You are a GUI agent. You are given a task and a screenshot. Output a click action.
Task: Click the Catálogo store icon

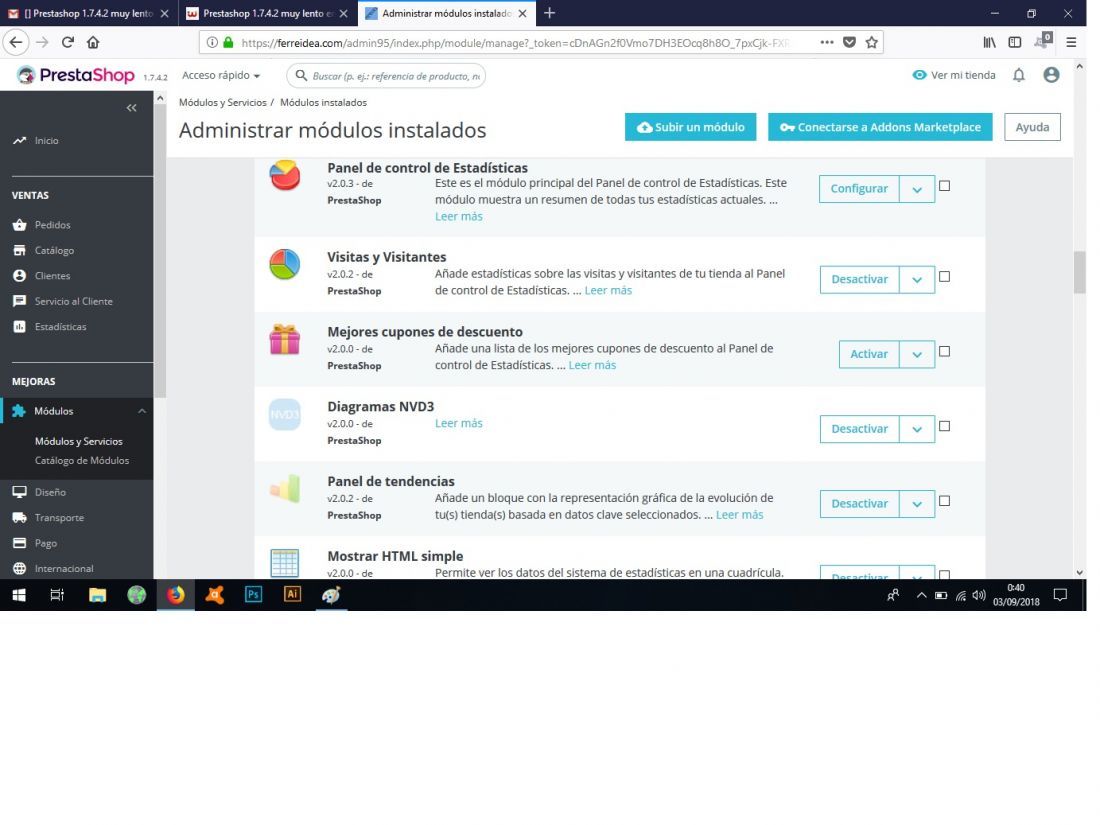[20, 250]
